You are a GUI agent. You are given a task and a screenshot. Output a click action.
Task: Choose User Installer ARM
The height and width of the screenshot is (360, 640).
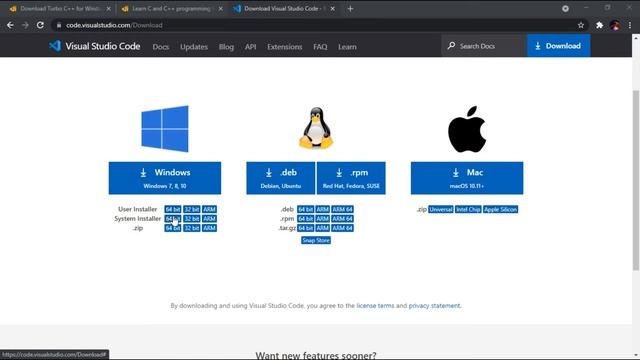[x=209, y=209]
